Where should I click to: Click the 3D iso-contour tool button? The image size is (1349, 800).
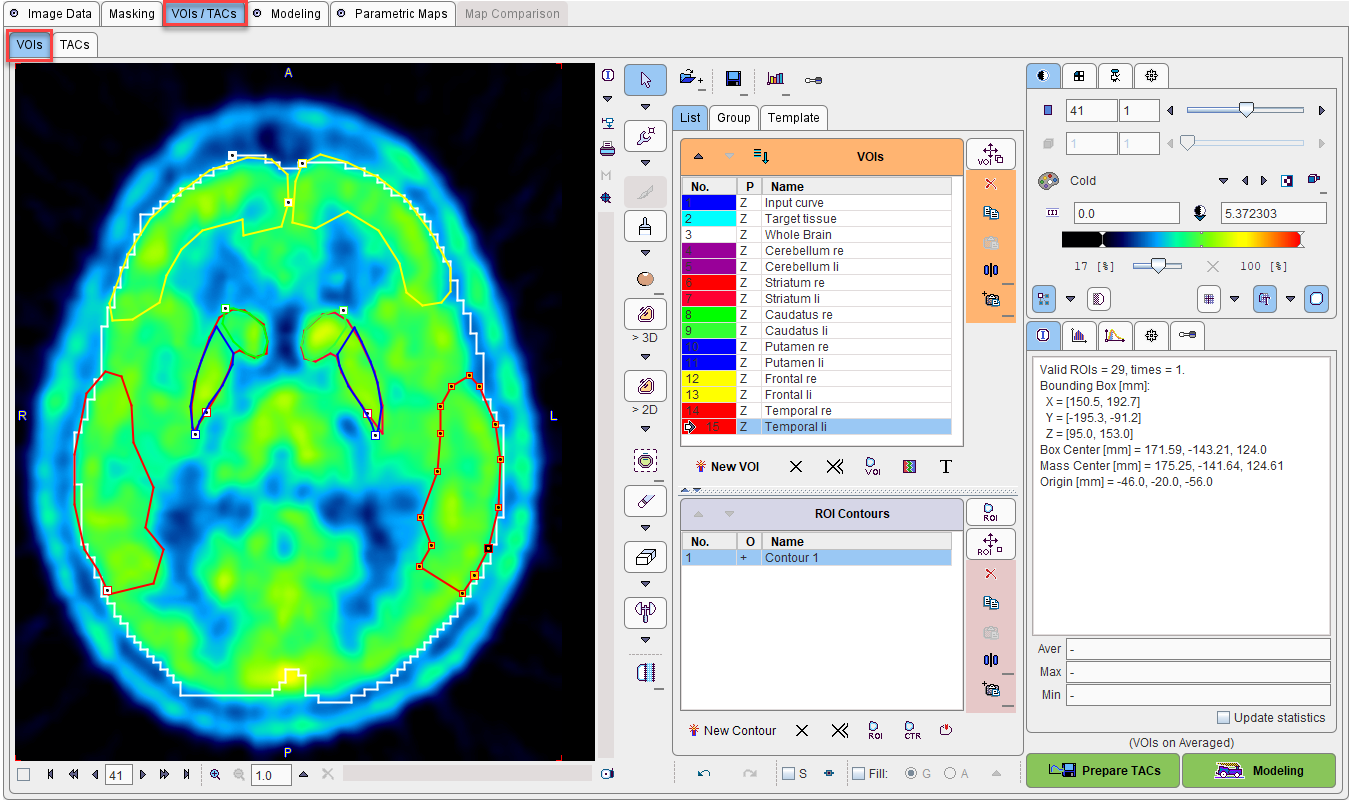[x=645, y=314]
